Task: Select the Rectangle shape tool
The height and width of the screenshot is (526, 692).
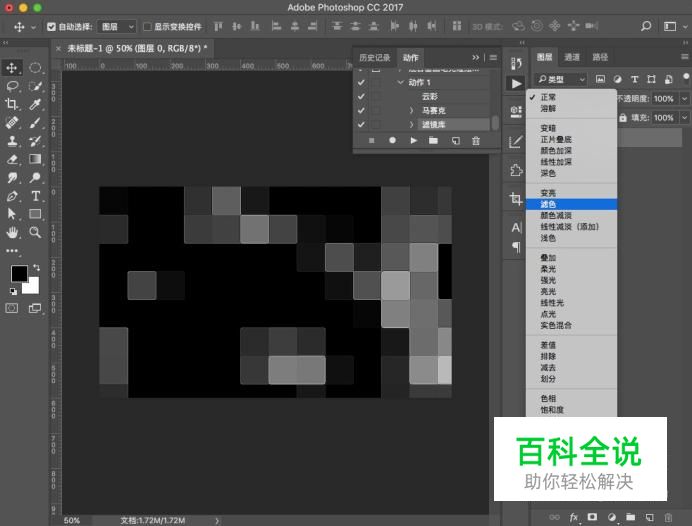Action: pyautogui.click(x=35, y=214)
